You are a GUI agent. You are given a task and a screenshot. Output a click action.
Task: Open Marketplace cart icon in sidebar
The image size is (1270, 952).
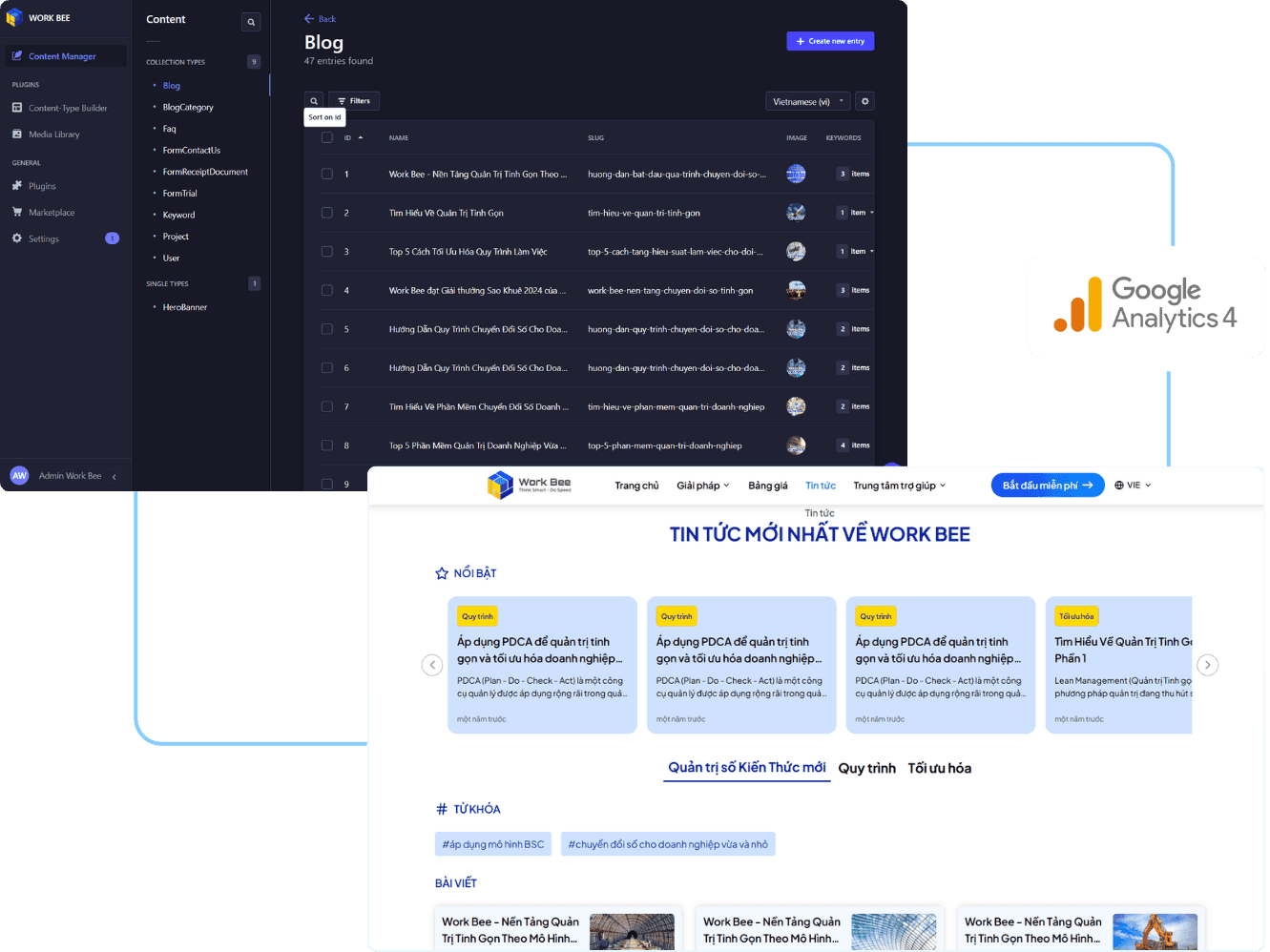pyautogui.click(x=17, y=213)
